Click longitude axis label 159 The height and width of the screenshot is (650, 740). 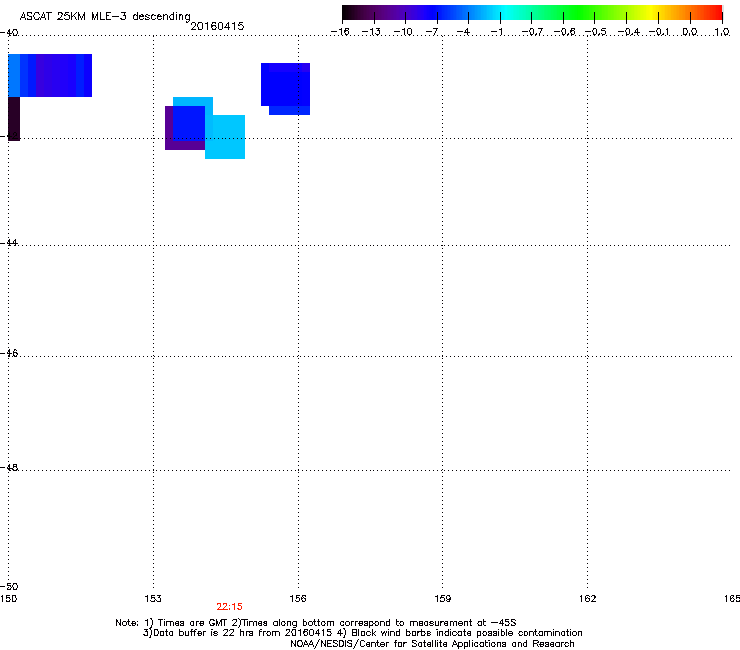(x=442, y=599)
